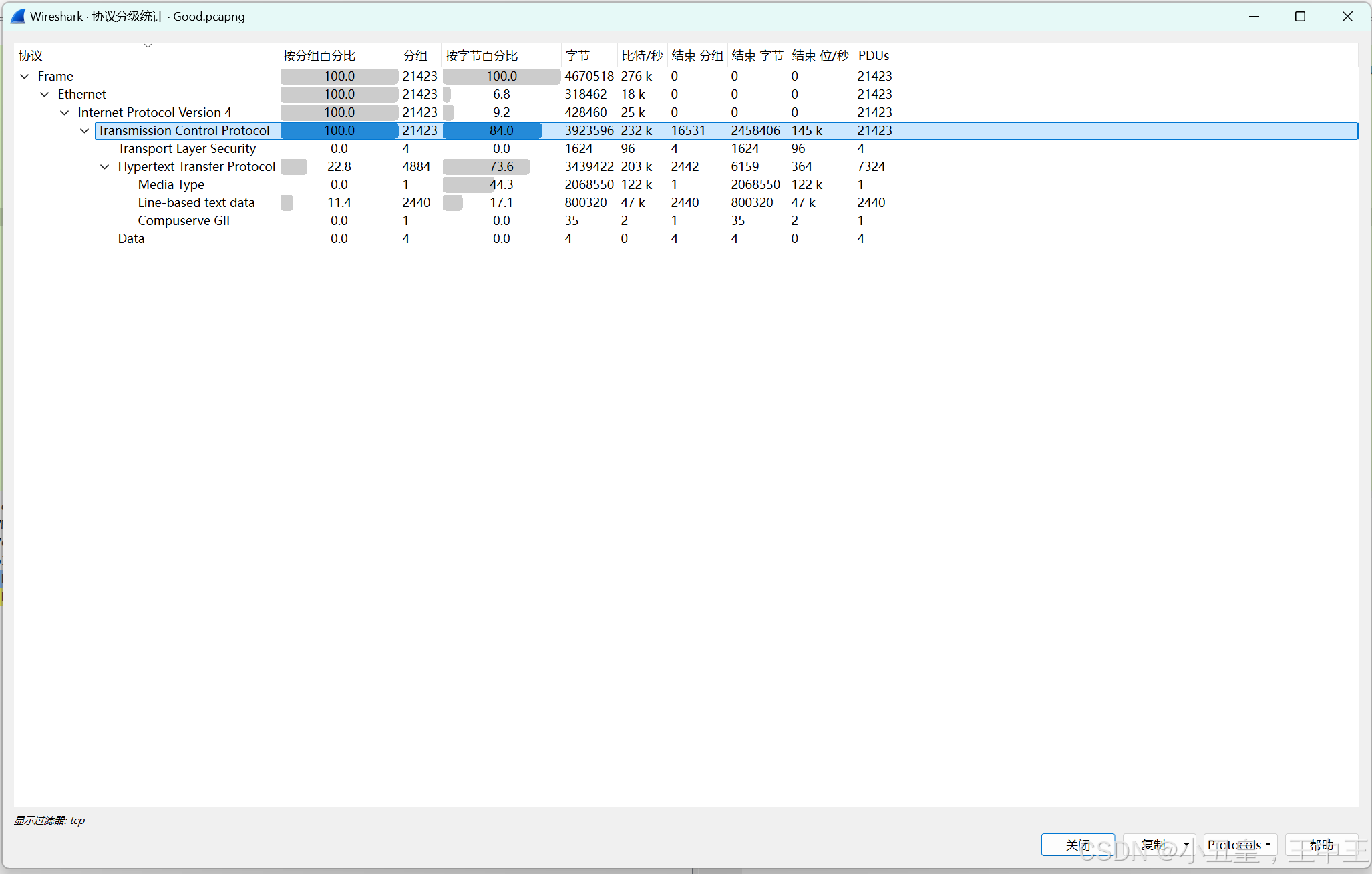Select the Ethernet protocol row
Image resolution: width=1372 pixels, height=874 pixels.
(686, 95)
